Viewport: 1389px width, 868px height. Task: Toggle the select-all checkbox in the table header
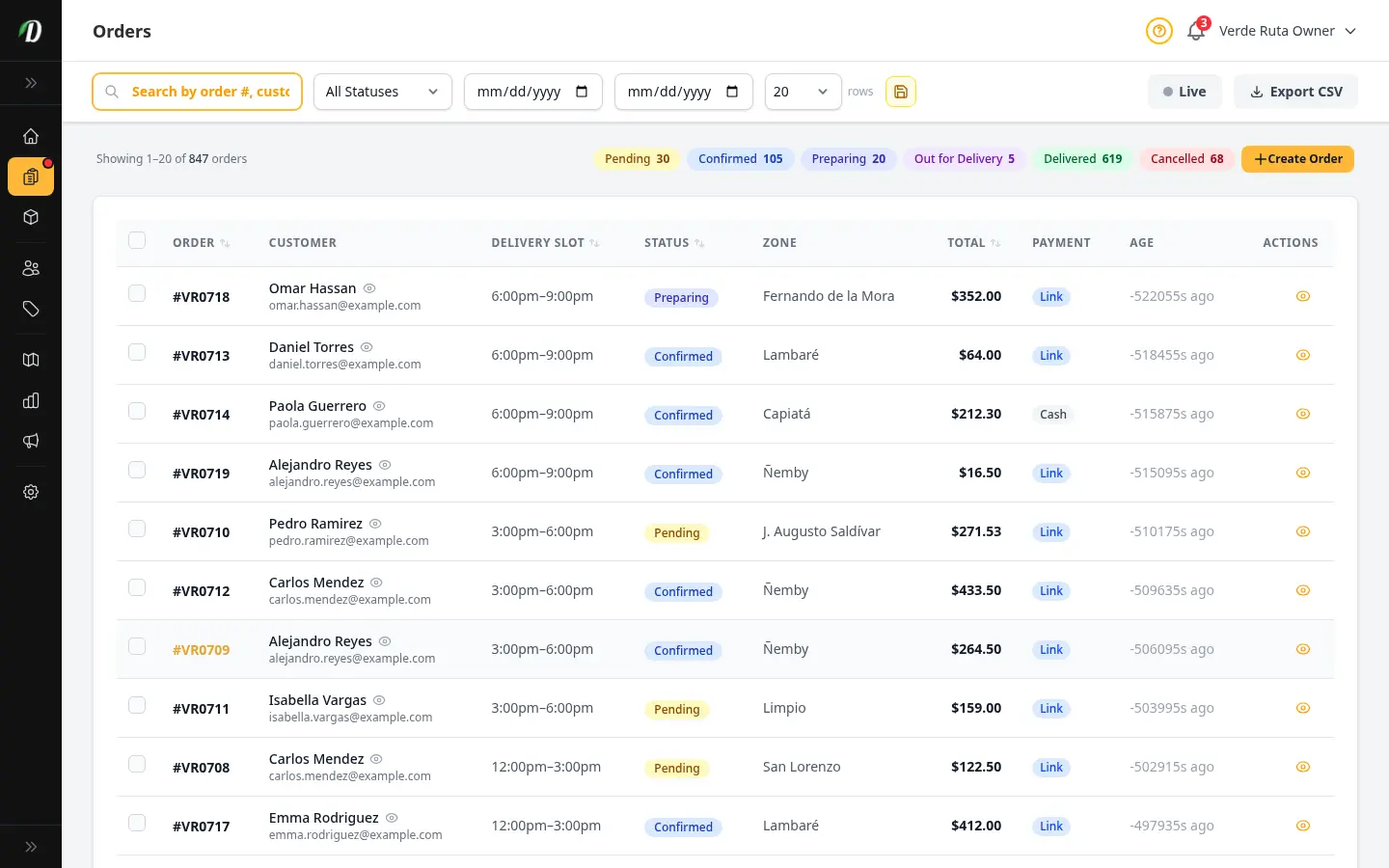tap(137, 240)
